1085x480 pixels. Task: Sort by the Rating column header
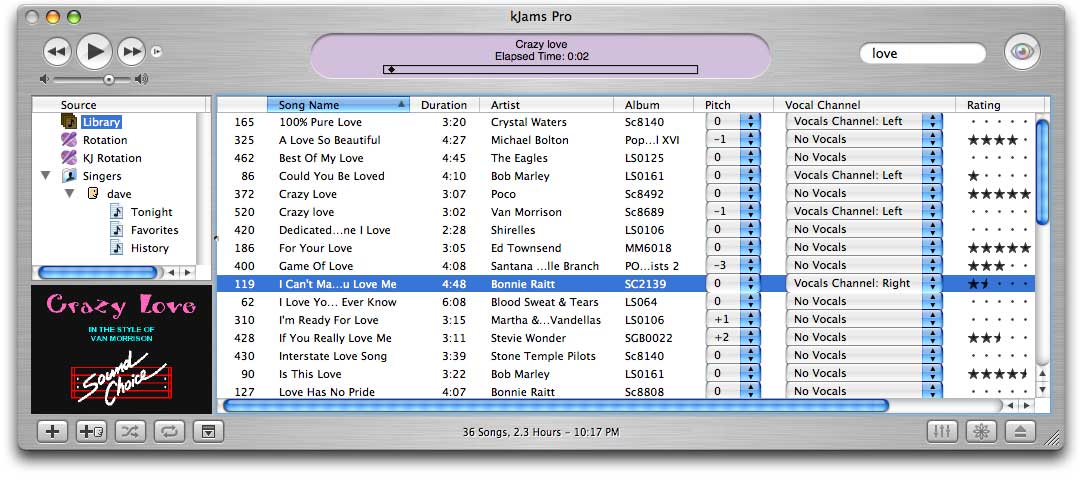click(1000, 104)
